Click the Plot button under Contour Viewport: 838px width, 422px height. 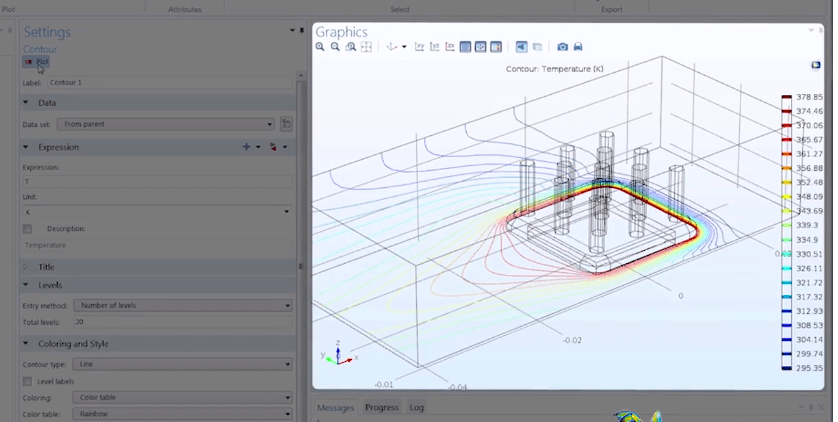pos(37,62)
